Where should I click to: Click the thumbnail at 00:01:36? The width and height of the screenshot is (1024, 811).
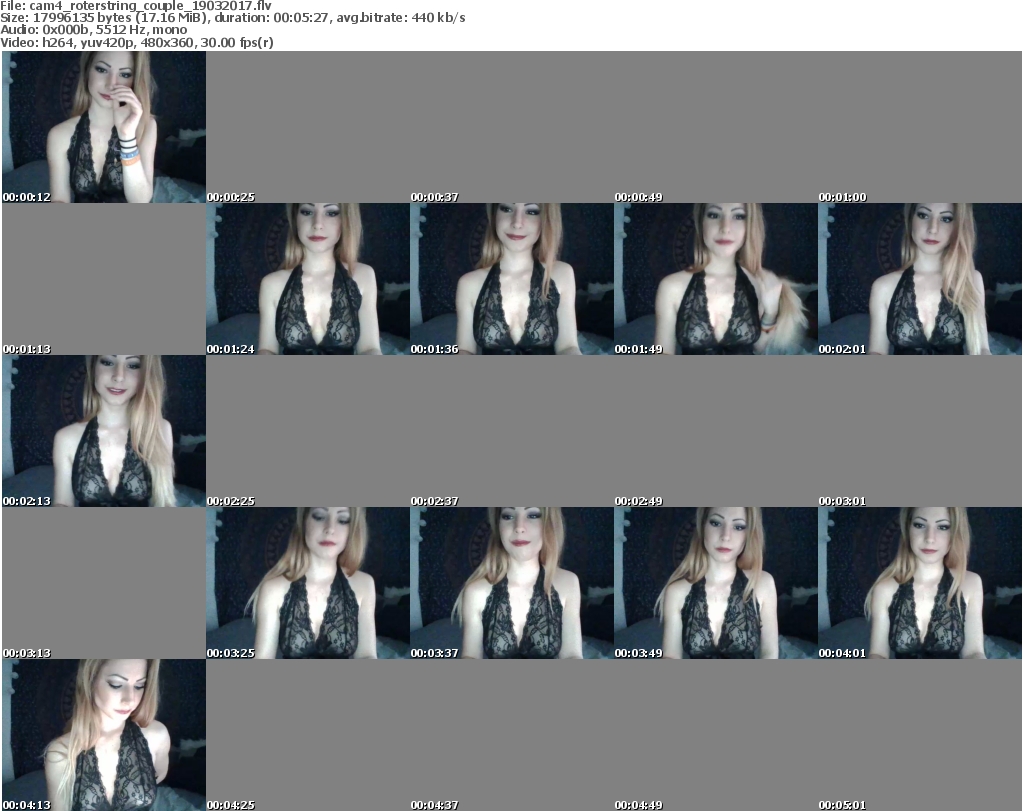(511, 279)
